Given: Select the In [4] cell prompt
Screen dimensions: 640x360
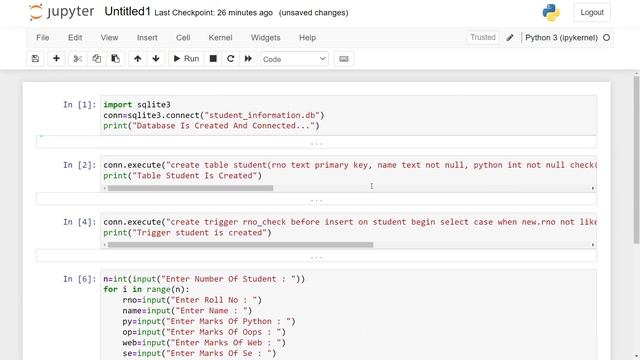Looking at the screenshot, I should 80,222.
